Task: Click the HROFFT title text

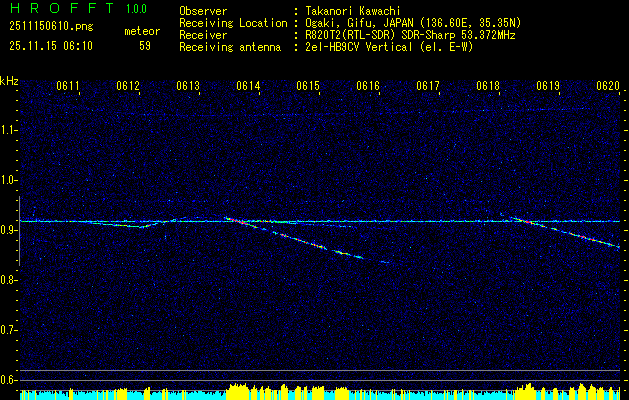Action: pos(62,8)
